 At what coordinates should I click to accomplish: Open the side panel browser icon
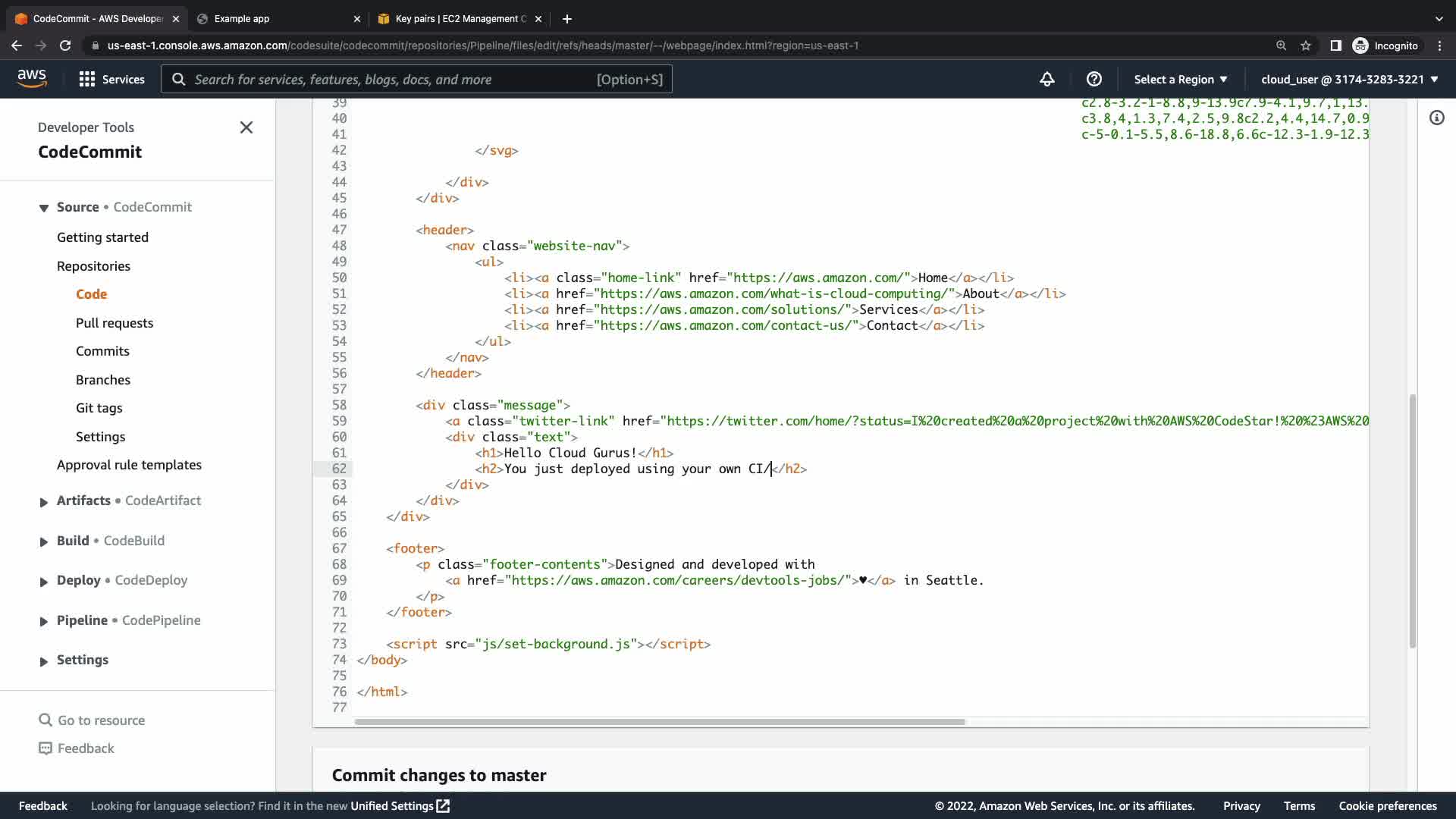click(1335, 45)
